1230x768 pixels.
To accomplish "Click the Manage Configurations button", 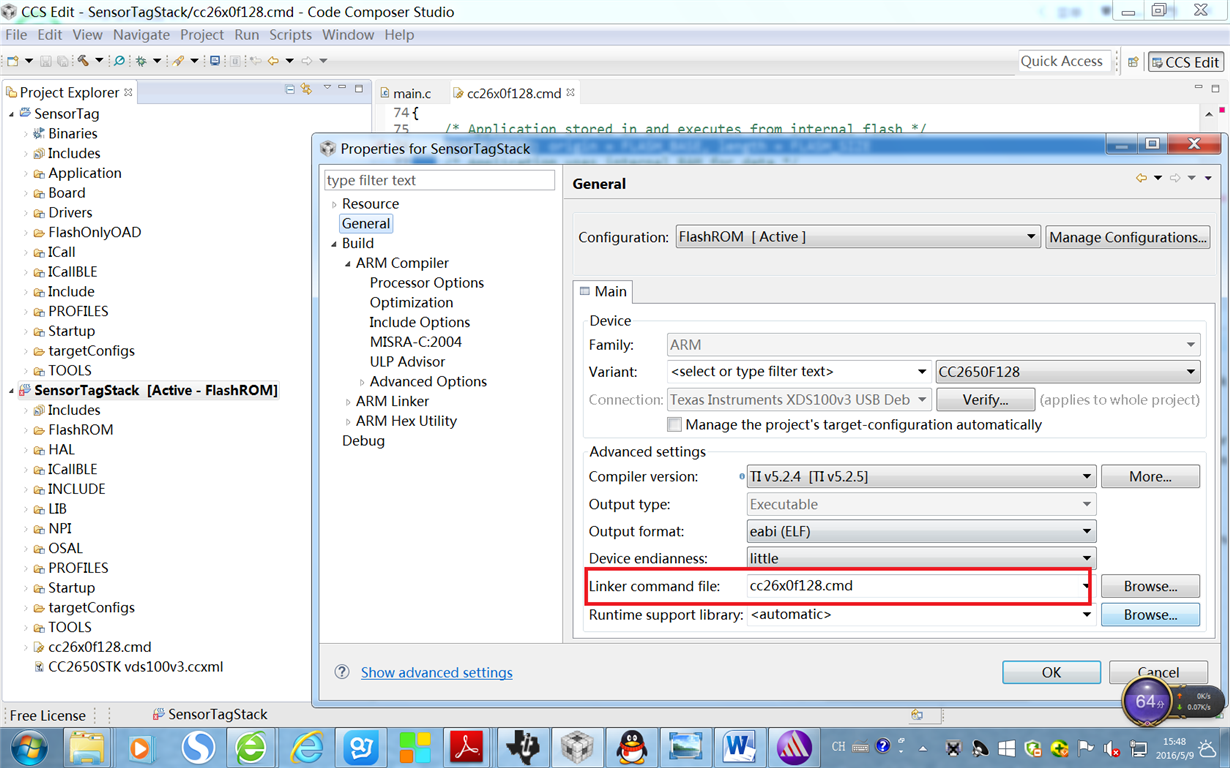I will [1128, 237].
